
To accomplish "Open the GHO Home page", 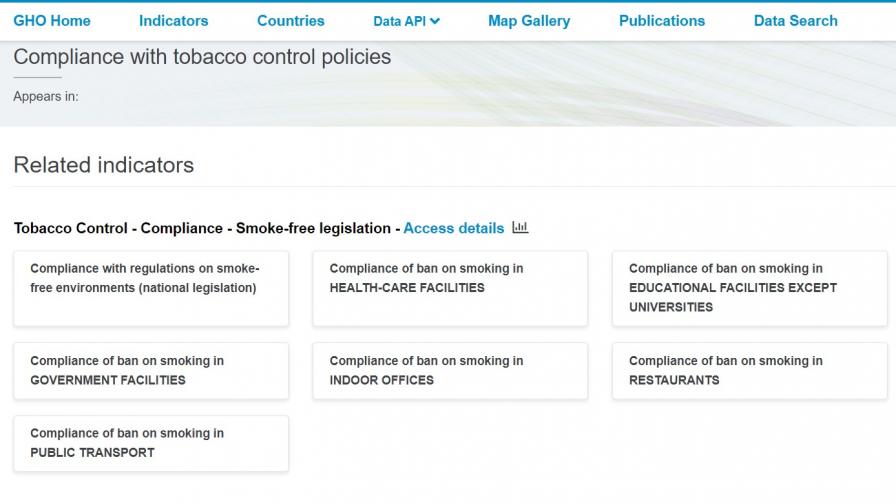I will (52, 21).
